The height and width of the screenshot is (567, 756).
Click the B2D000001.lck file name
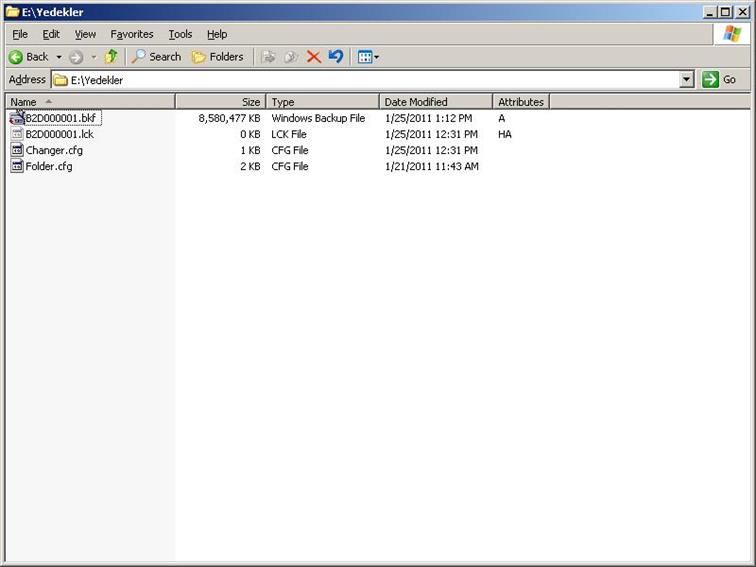point(60,134)
